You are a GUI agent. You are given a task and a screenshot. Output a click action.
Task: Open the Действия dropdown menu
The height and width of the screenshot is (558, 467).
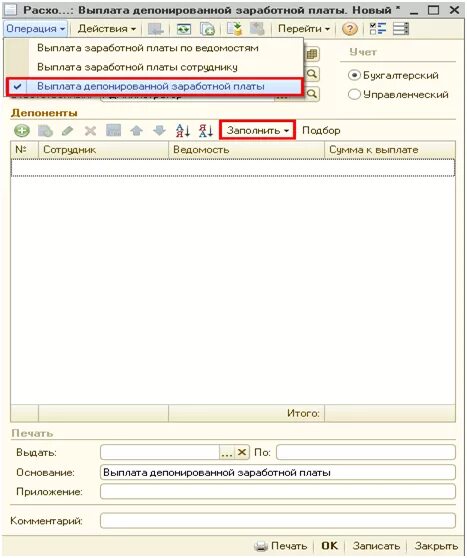pyautogui.click(x=107, y=29)
